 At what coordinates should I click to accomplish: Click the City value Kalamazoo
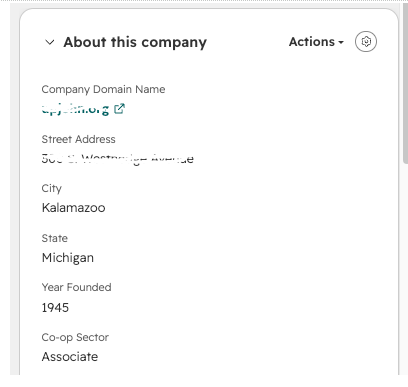74,208
